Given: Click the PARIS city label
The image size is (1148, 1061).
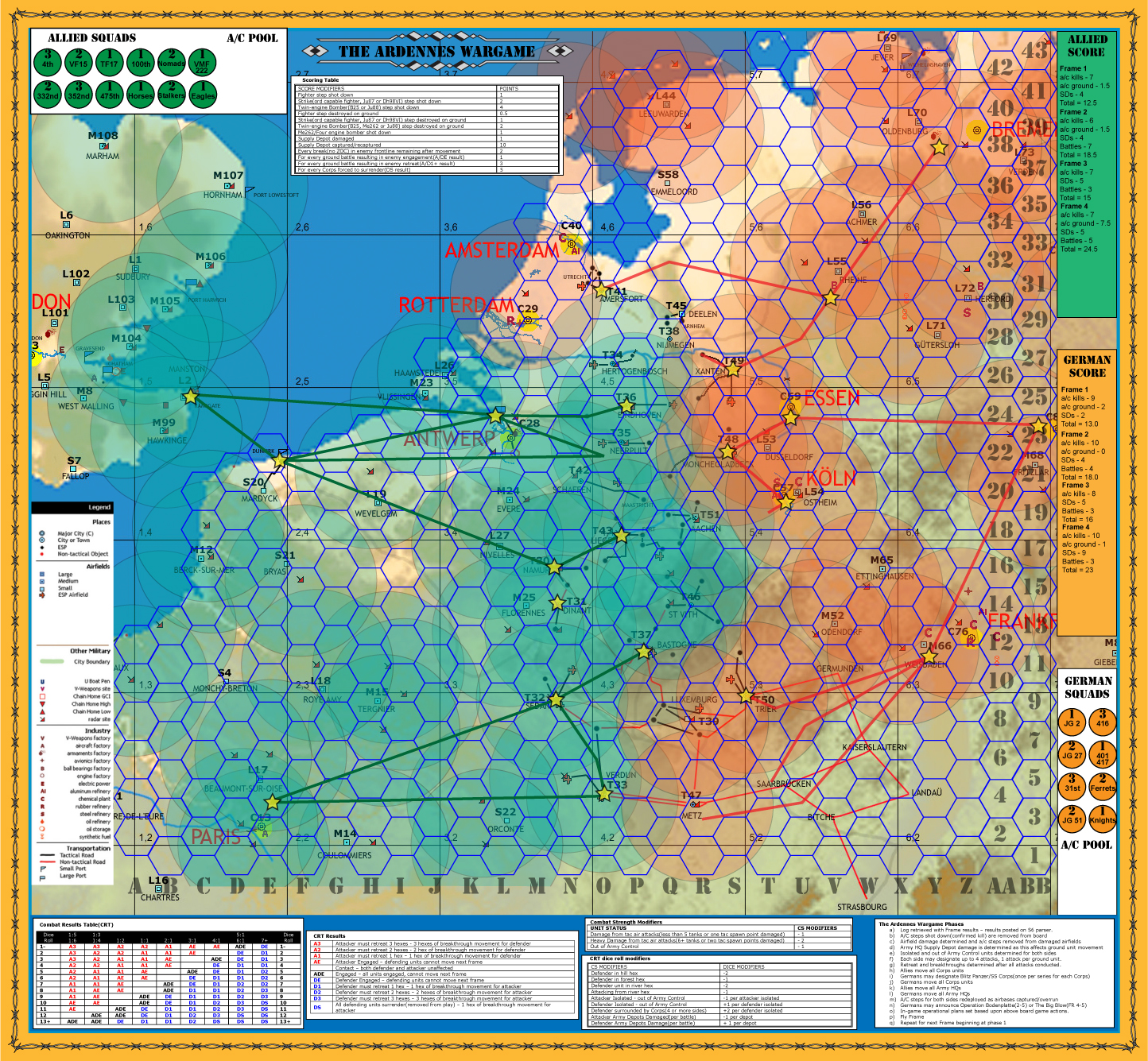Looking at the screenshot, I should pyautogui.click(x=215, y=837).
